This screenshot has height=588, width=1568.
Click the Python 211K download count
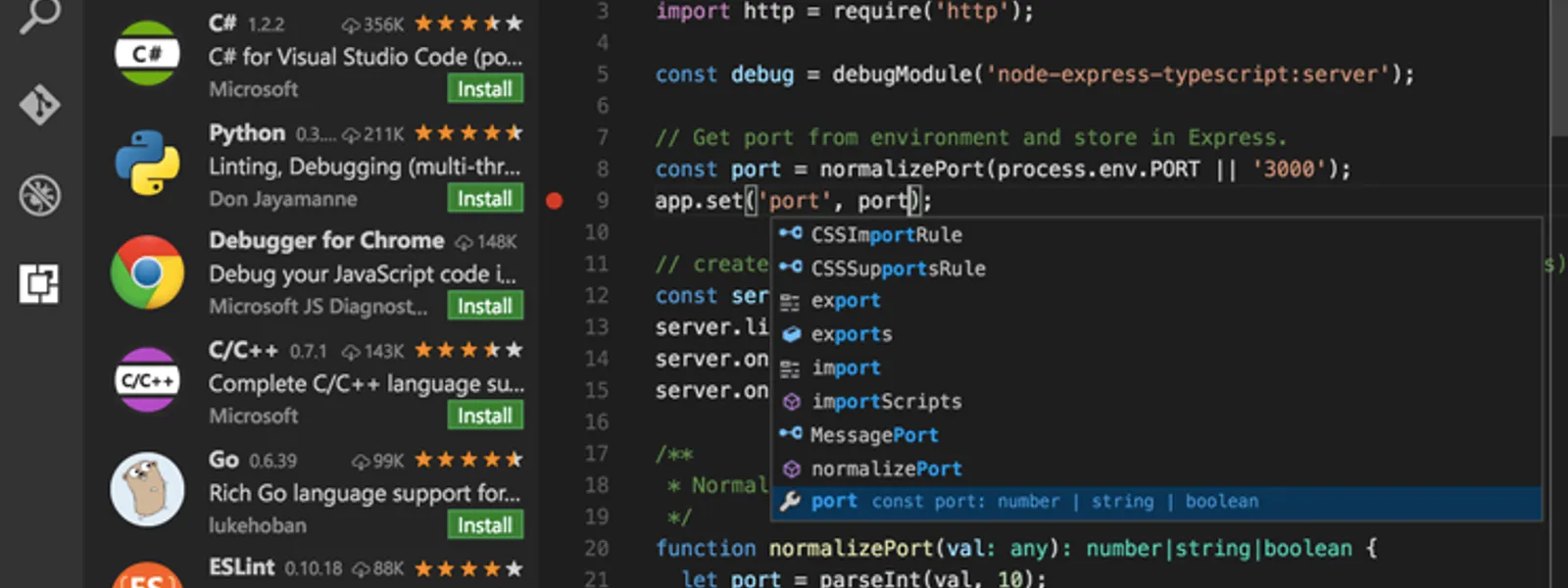click(x=372, y=134)
